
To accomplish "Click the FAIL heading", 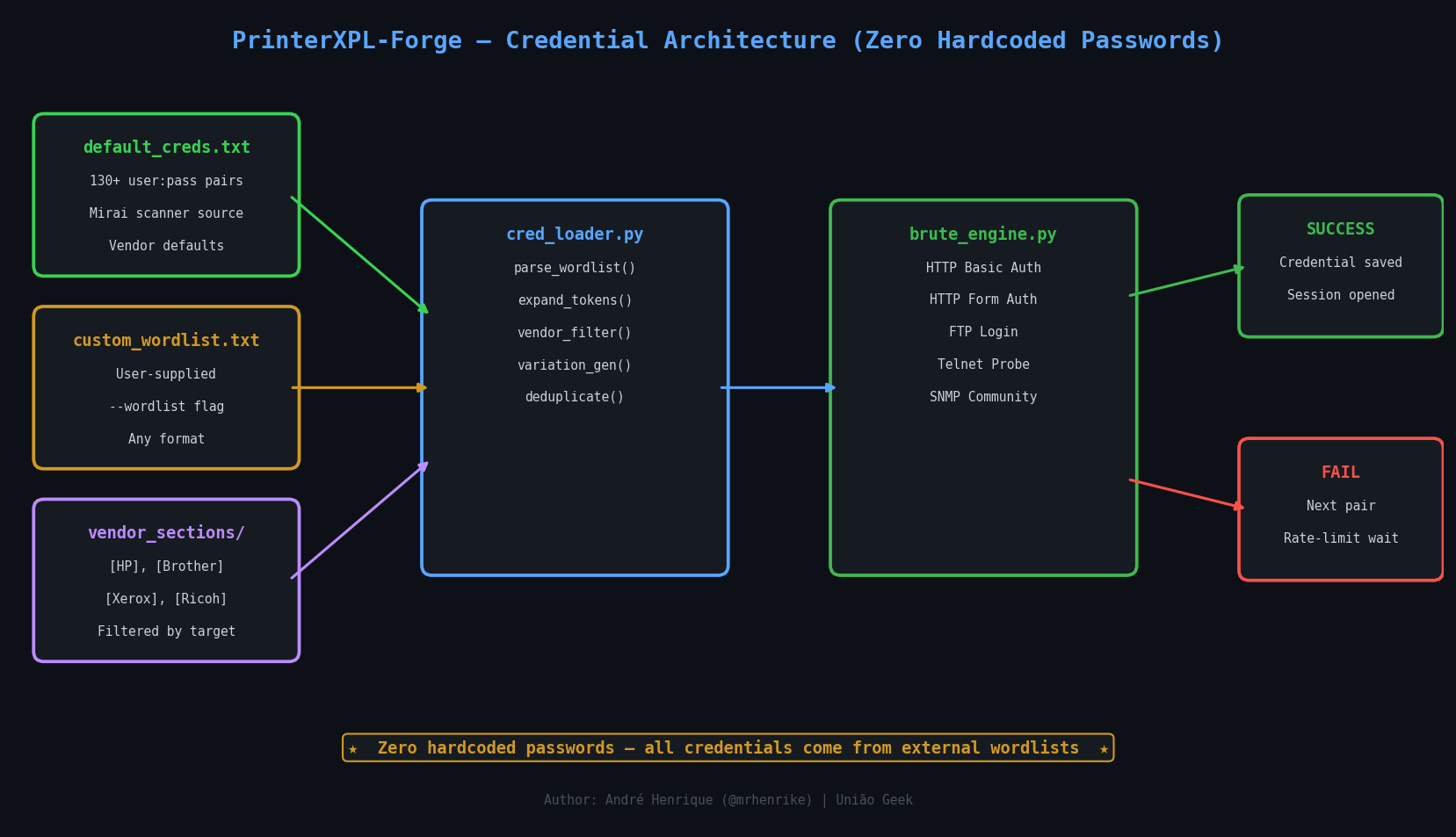I will pos(1341,473).
